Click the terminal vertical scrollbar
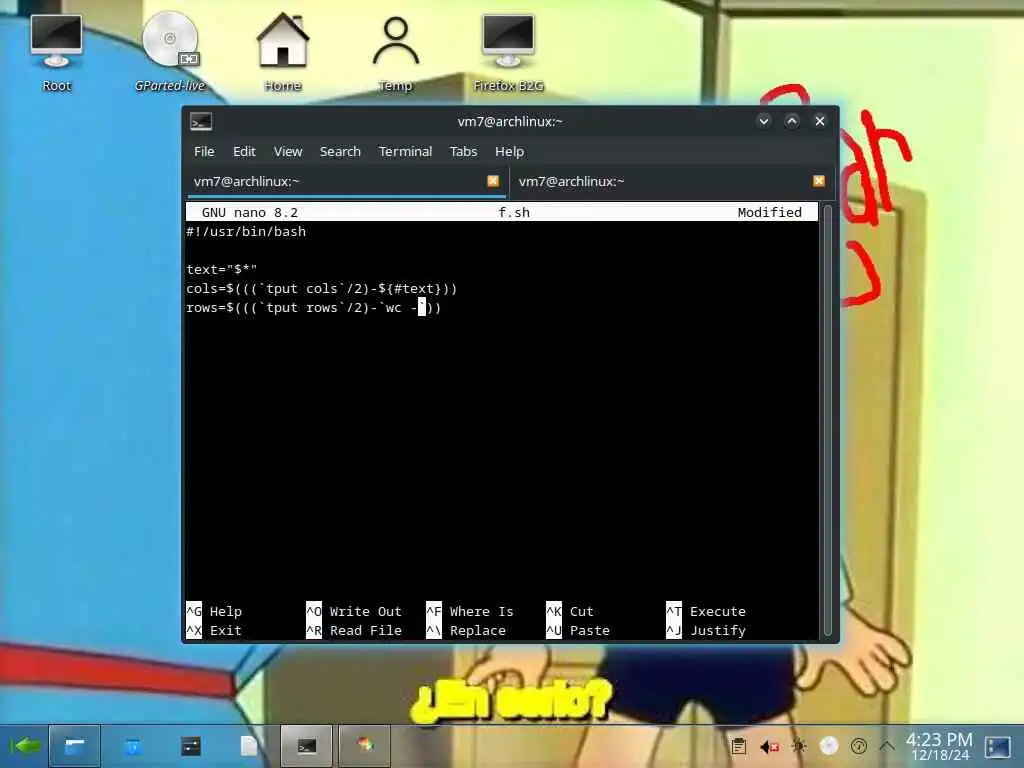 click(827, 421)
